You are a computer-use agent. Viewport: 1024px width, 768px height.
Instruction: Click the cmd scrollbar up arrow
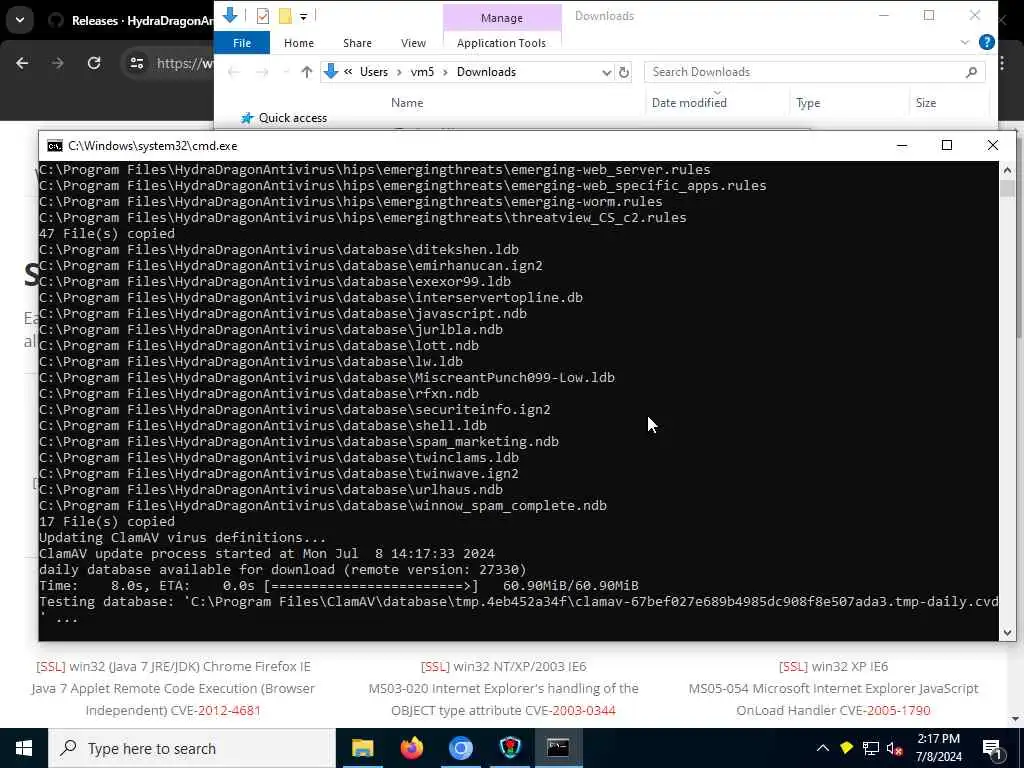click(x=1007, y=170)
